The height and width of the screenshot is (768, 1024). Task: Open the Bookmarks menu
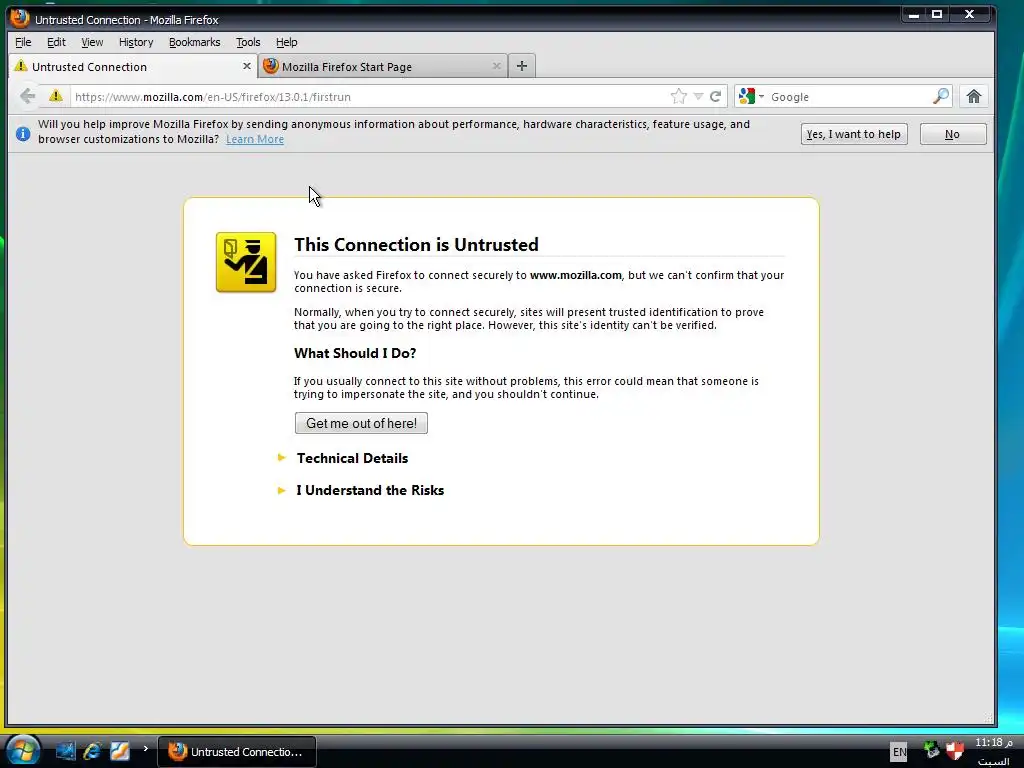click(195, 42)
